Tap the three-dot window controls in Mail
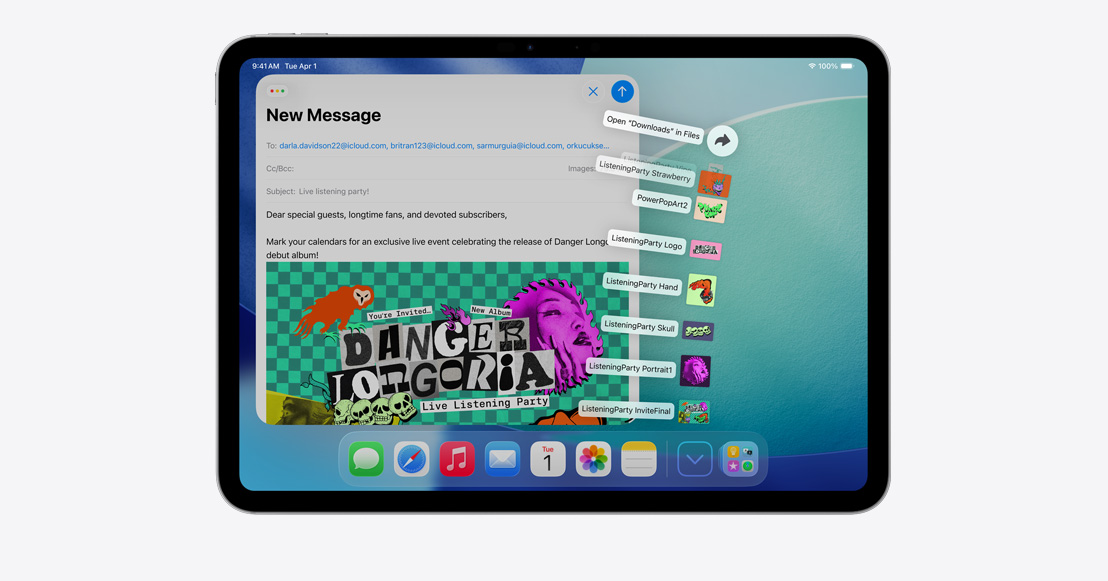This screenshot has height=581, width=1108. click(x=277, y=90)
